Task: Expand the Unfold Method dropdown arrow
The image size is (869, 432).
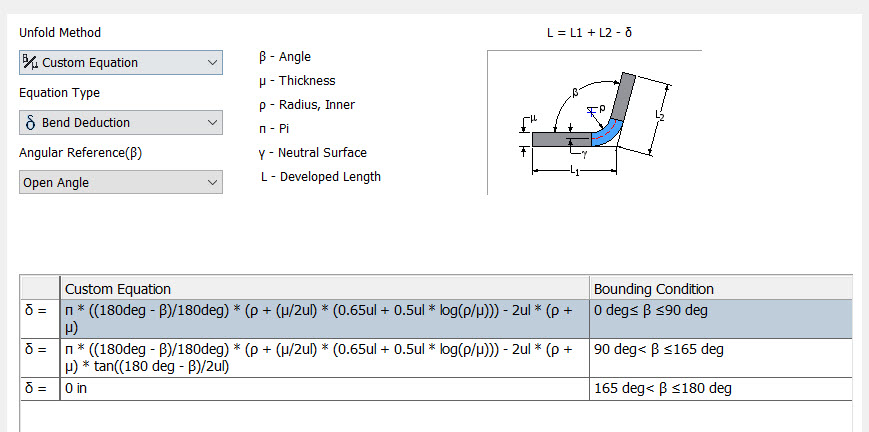Action: (212, 63)
